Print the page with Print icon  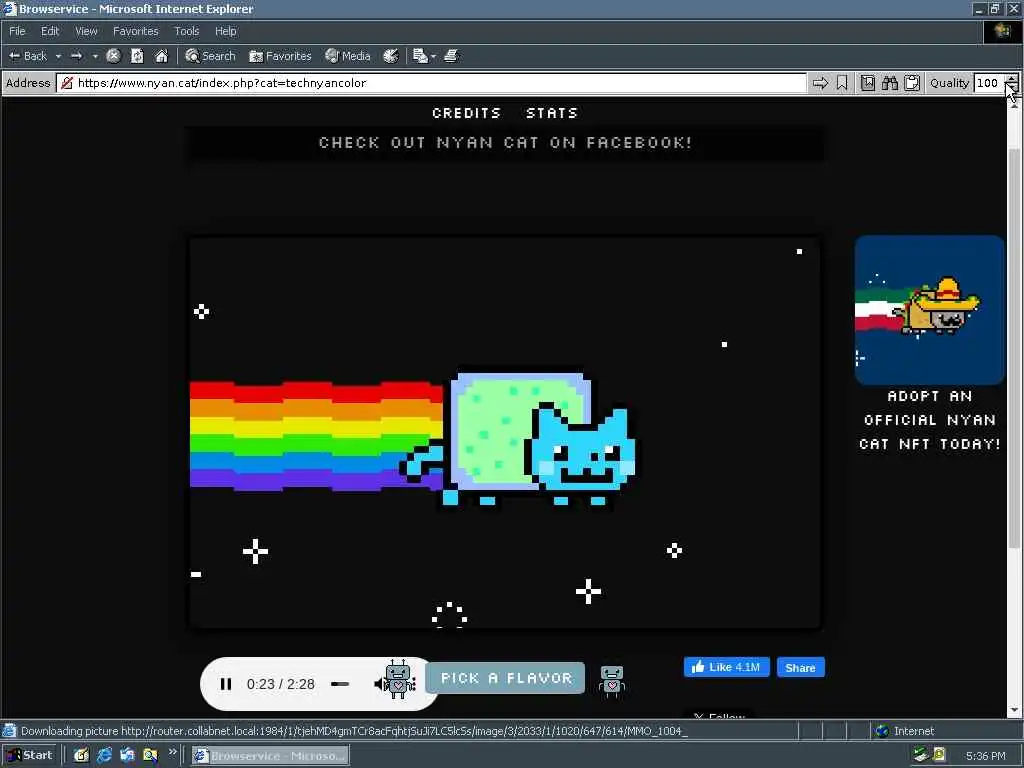coord(451,56)
